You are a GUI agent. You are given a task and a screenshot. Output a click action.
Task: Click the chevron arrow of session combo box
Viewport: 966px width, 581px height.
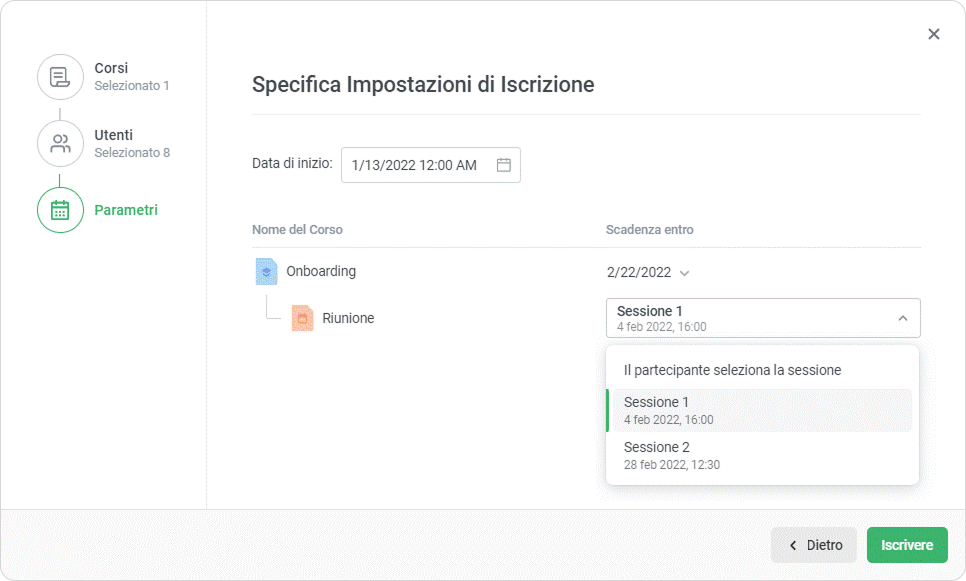coord(902,318)
